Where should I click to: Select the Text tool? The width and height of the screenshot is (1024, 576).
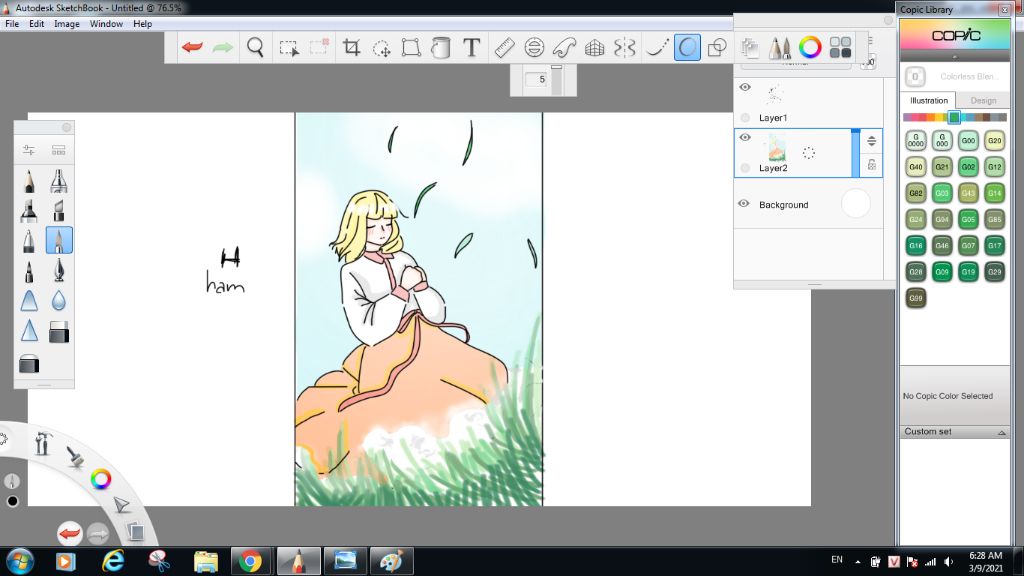click(472, 47)
